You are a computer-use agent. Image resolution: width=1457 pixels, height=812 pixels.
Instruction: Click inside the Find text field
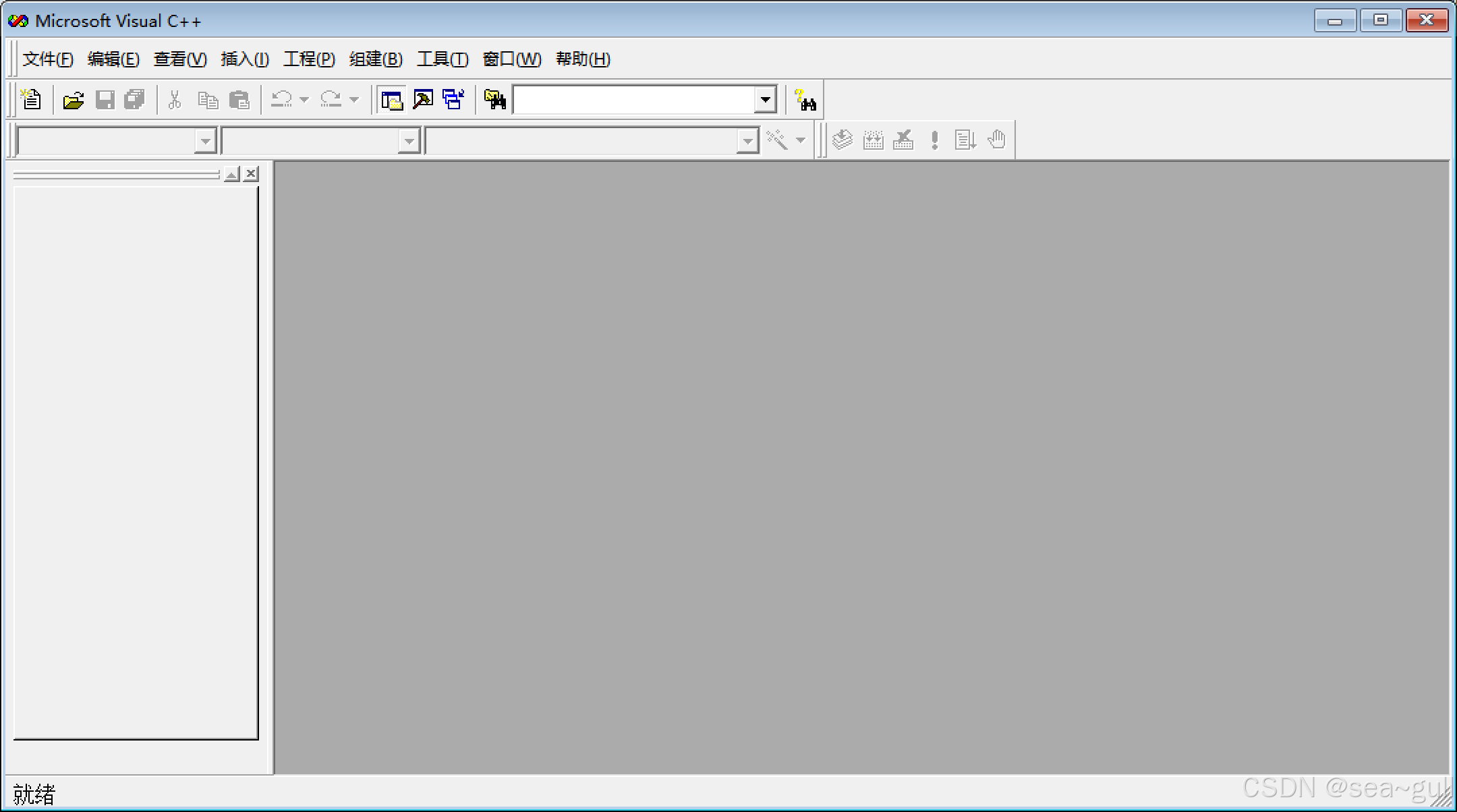[x=633, y=100]
